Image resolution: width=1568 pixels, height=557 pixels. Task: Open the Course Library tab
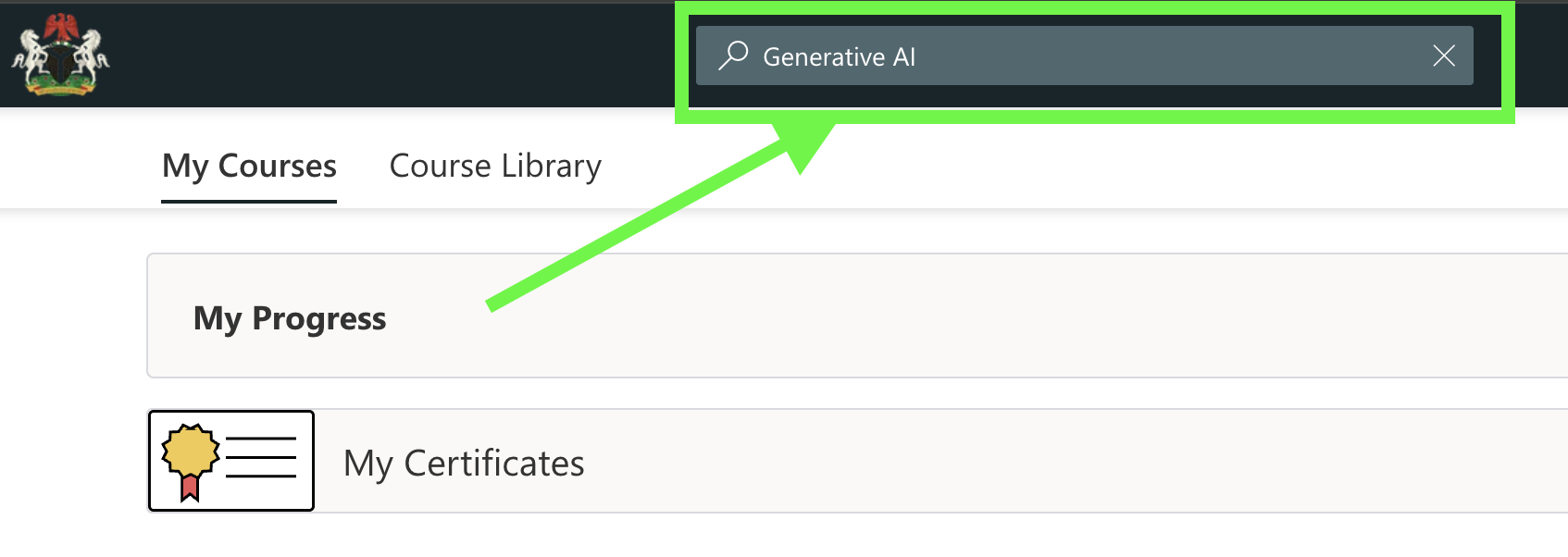pyautogui.click(x=495, y=167)
